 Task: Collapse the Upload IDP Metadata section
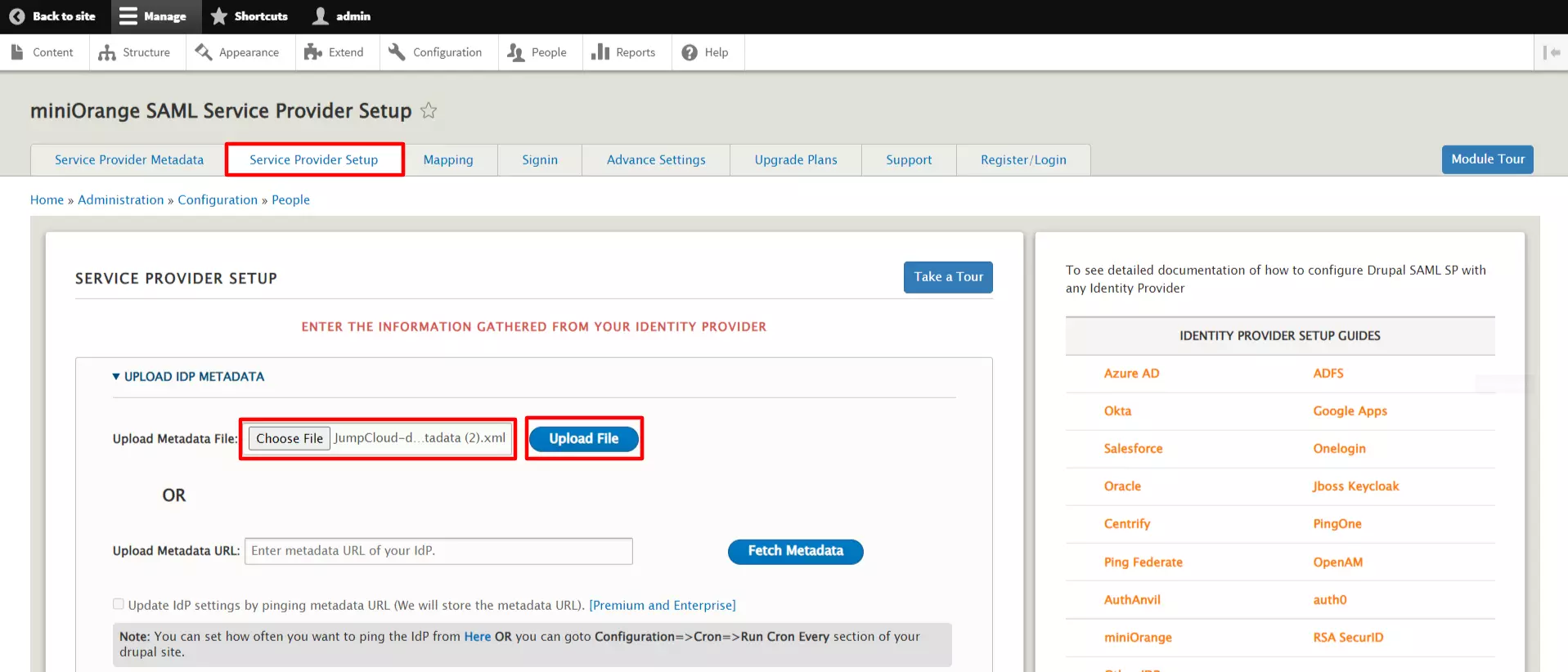click(x=116, y=377)
